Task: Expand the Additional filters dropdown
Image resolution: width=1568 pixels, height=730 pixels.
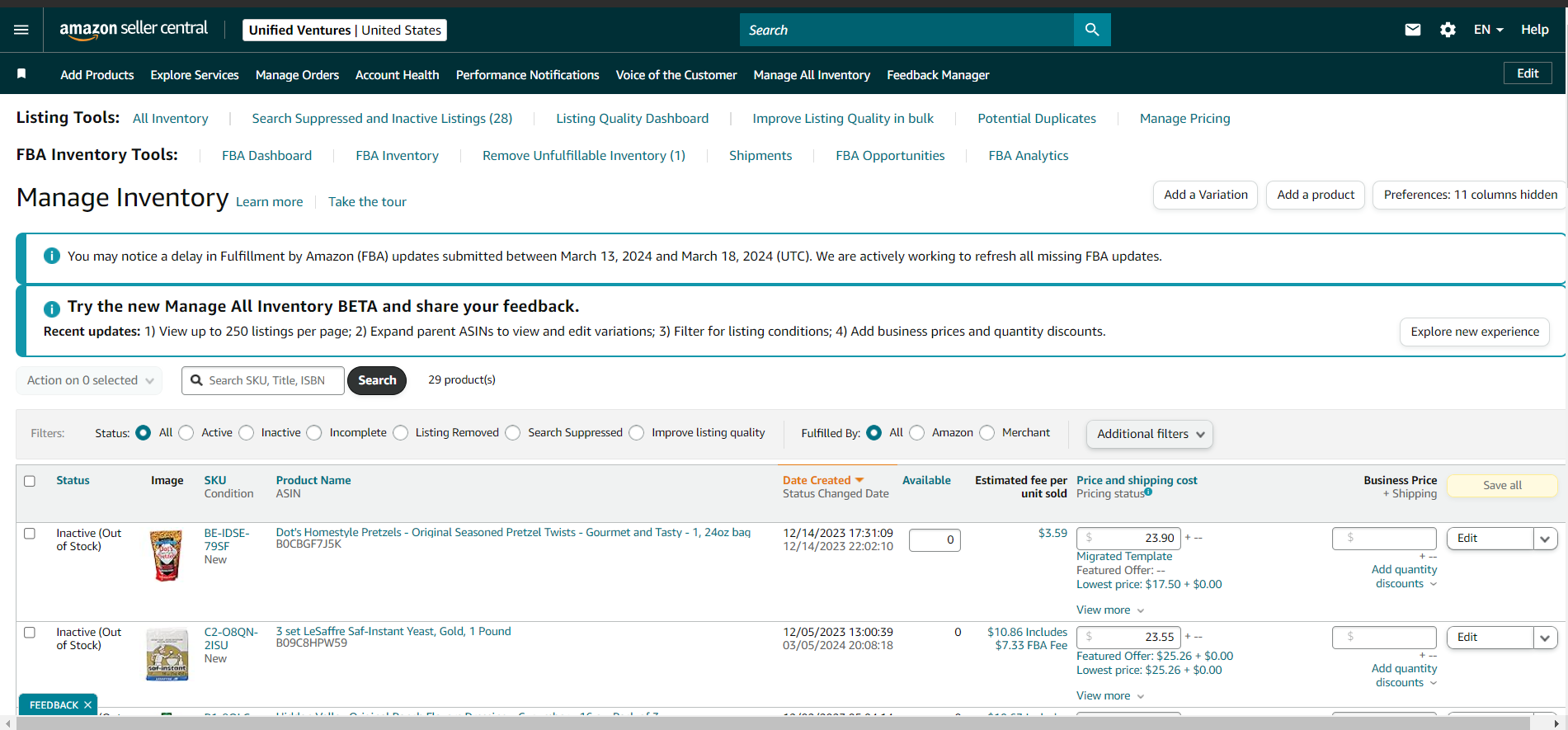Action: tap(1150, 434)
